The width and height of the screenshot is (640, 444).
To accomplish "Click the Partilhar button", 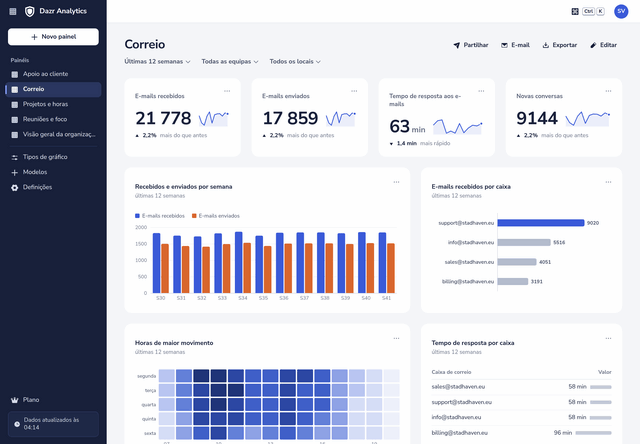I will click(x=471, y=45).
